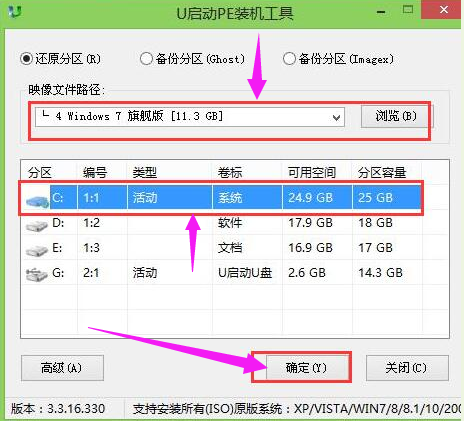Click the 17 GB capacity value
The height and width of the screenshot is (421, 464).
[x=375, y=248]
